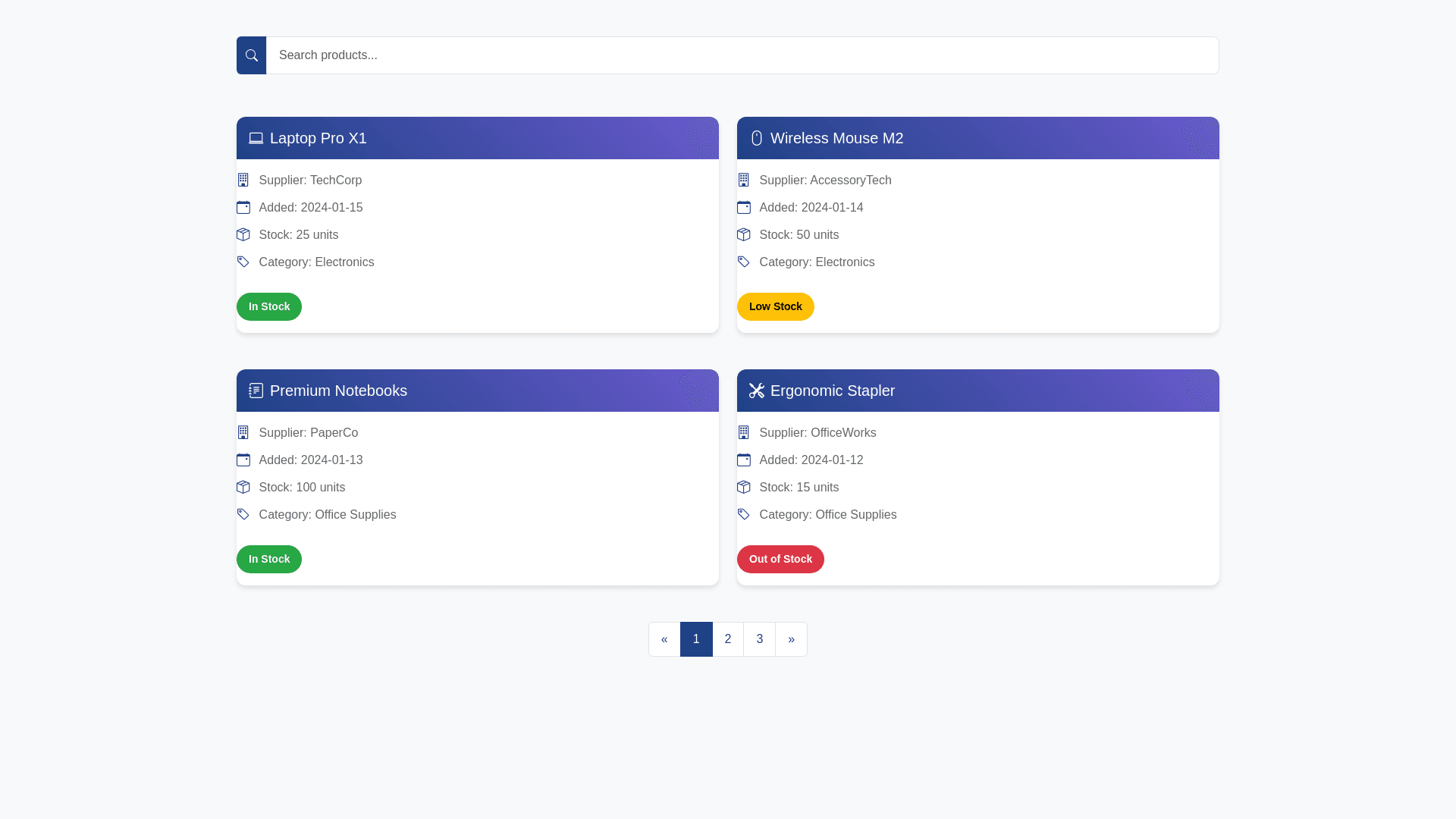Go to page 3 of products
This screenshot has width=1456, height=819.
pyautogui.click(x=759, y=639)
